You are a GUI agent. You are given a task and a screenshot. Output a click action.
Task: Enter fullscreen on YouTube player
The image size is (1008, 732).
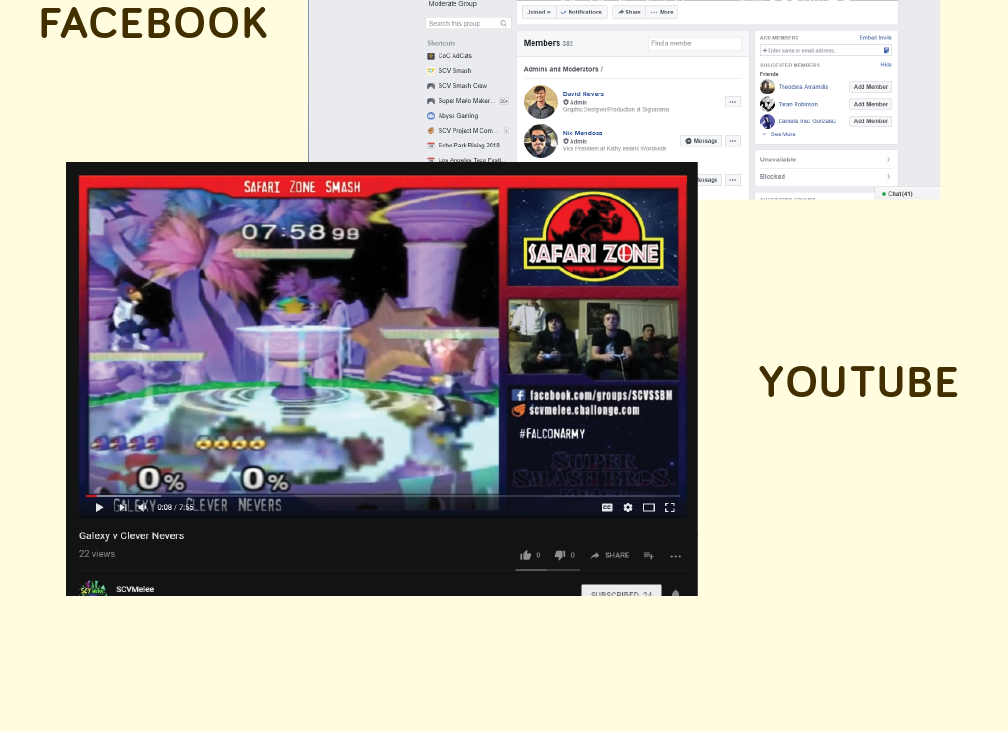tap(670, 507)
